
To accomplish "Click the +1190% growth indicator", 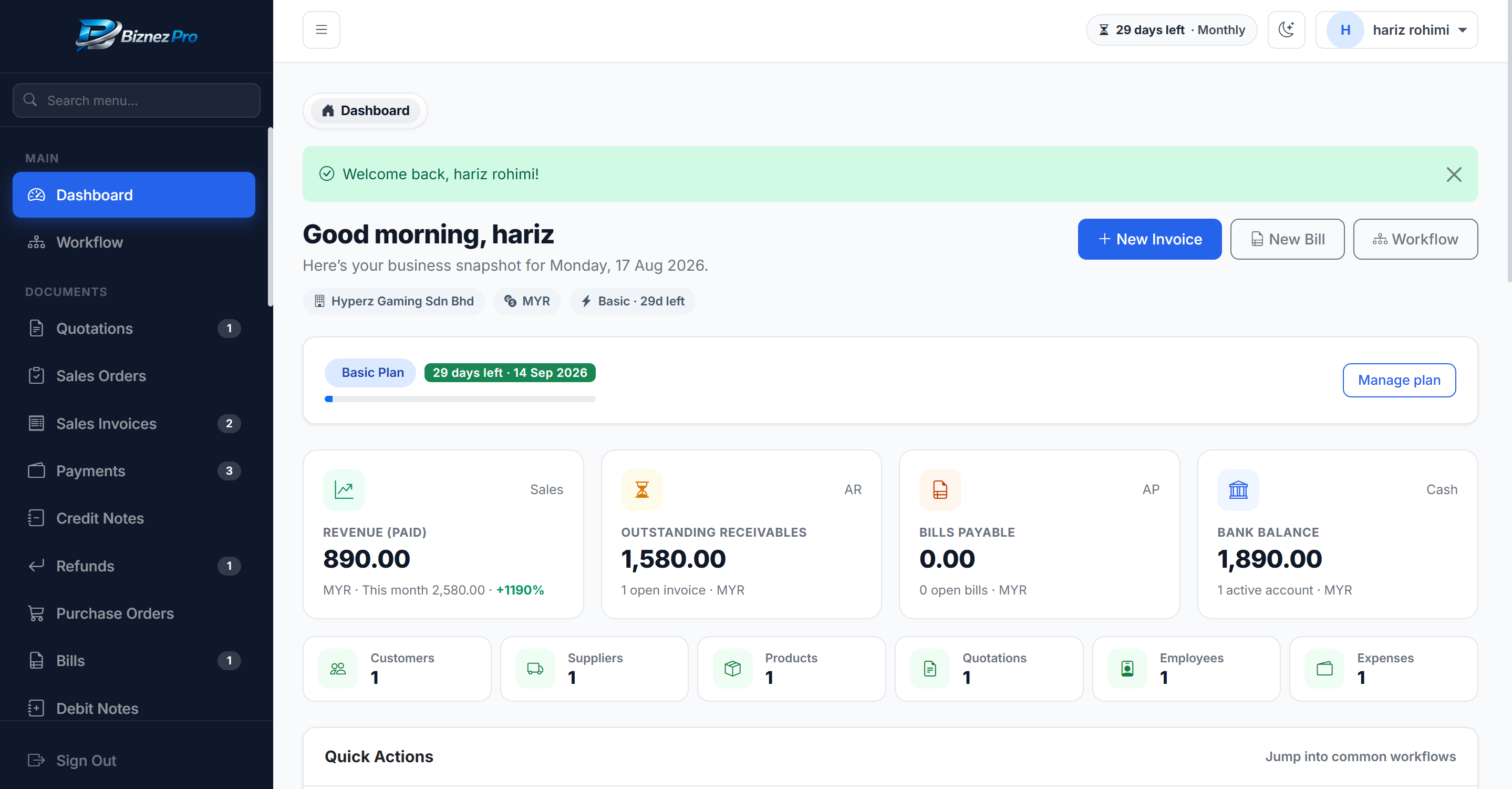I will click(x=520, y=589).
